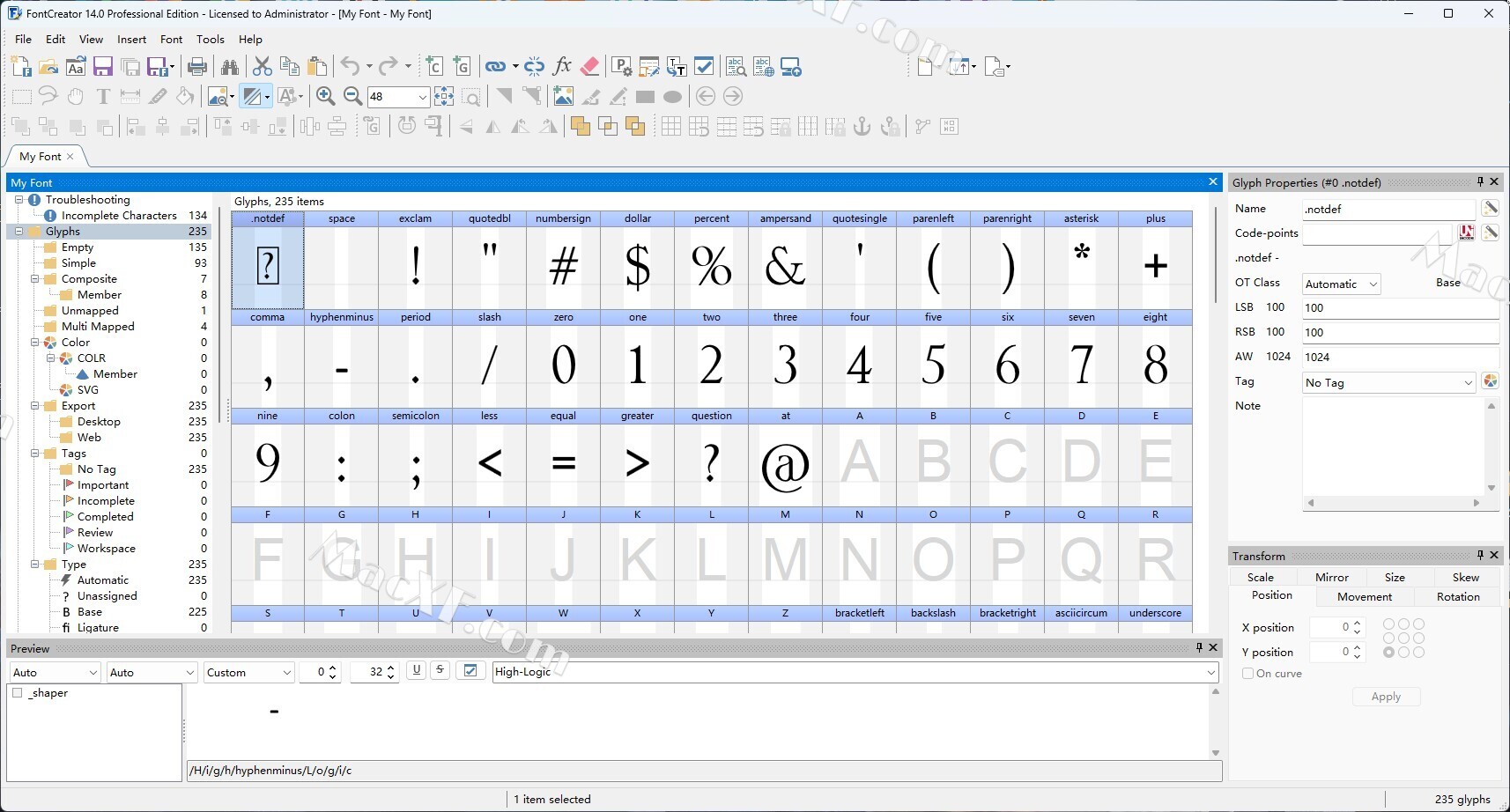
Task: Click the Apply button in Transform panel
Action: pyautogui.click(x=1385, y=697)
